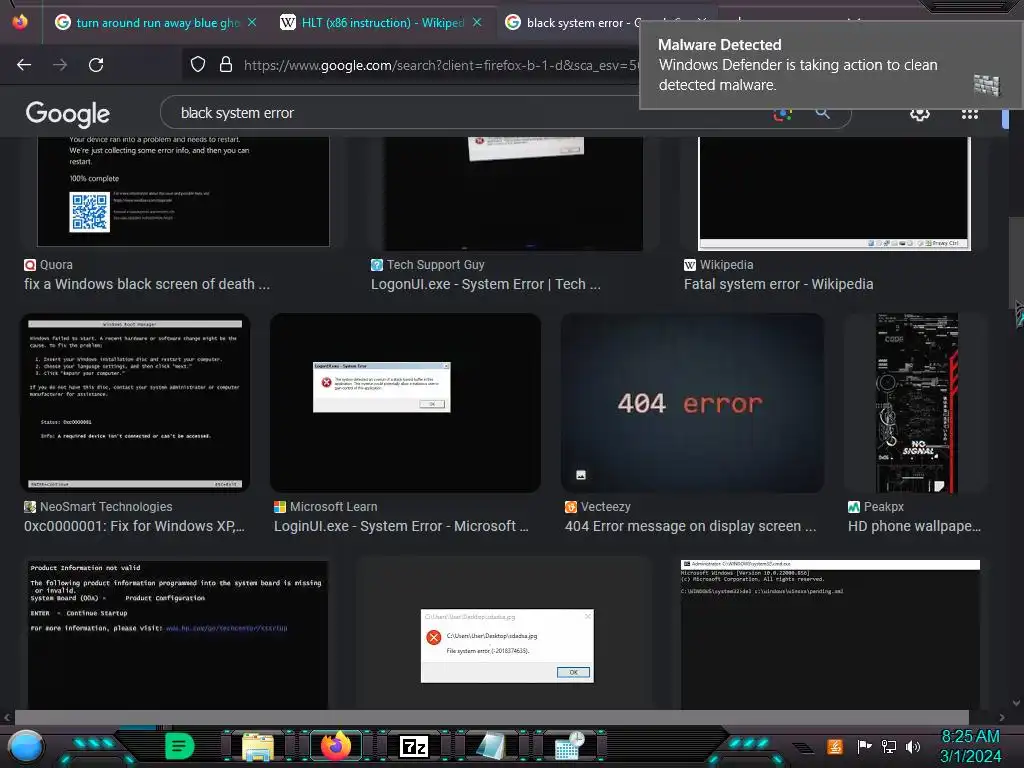This screenshot has height=768, width=1024.
Task: Open 'LoginUI.exe - System Error - Microsoft' link
Action: [x=402, y=526]
